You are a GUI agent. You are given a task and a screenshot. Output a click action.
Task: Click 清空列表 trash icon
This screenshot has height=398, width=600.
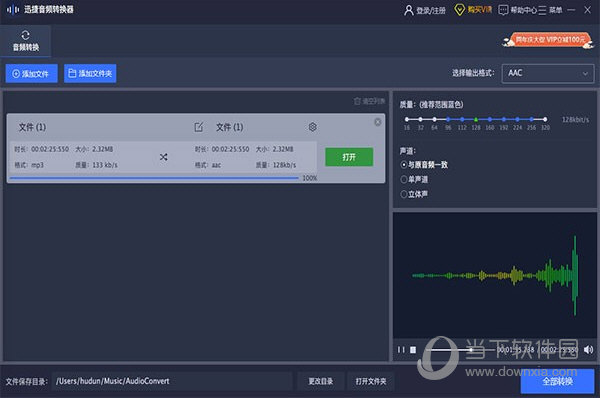[357, 101]
